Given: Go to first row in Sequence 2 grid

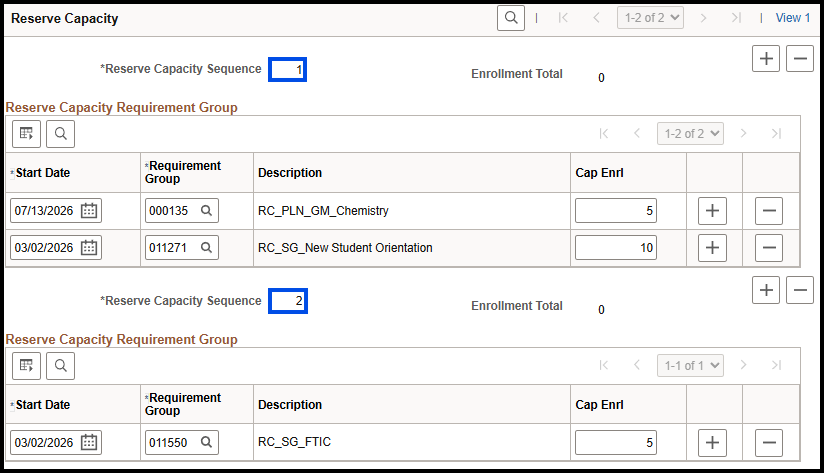Looking at the screenshot, I should click(x=604, y=365).
